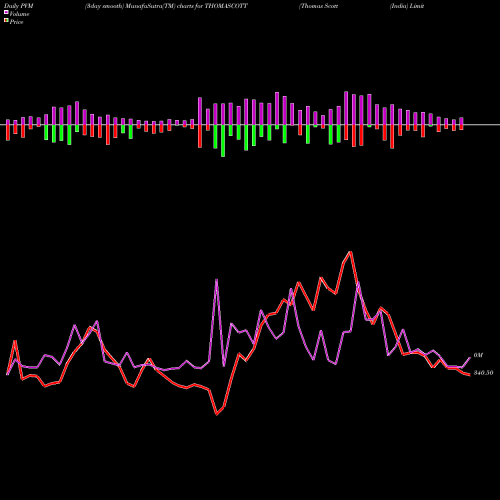500x500 pixels.
Task: Click the 340.50 price end label
Action: 483,373
